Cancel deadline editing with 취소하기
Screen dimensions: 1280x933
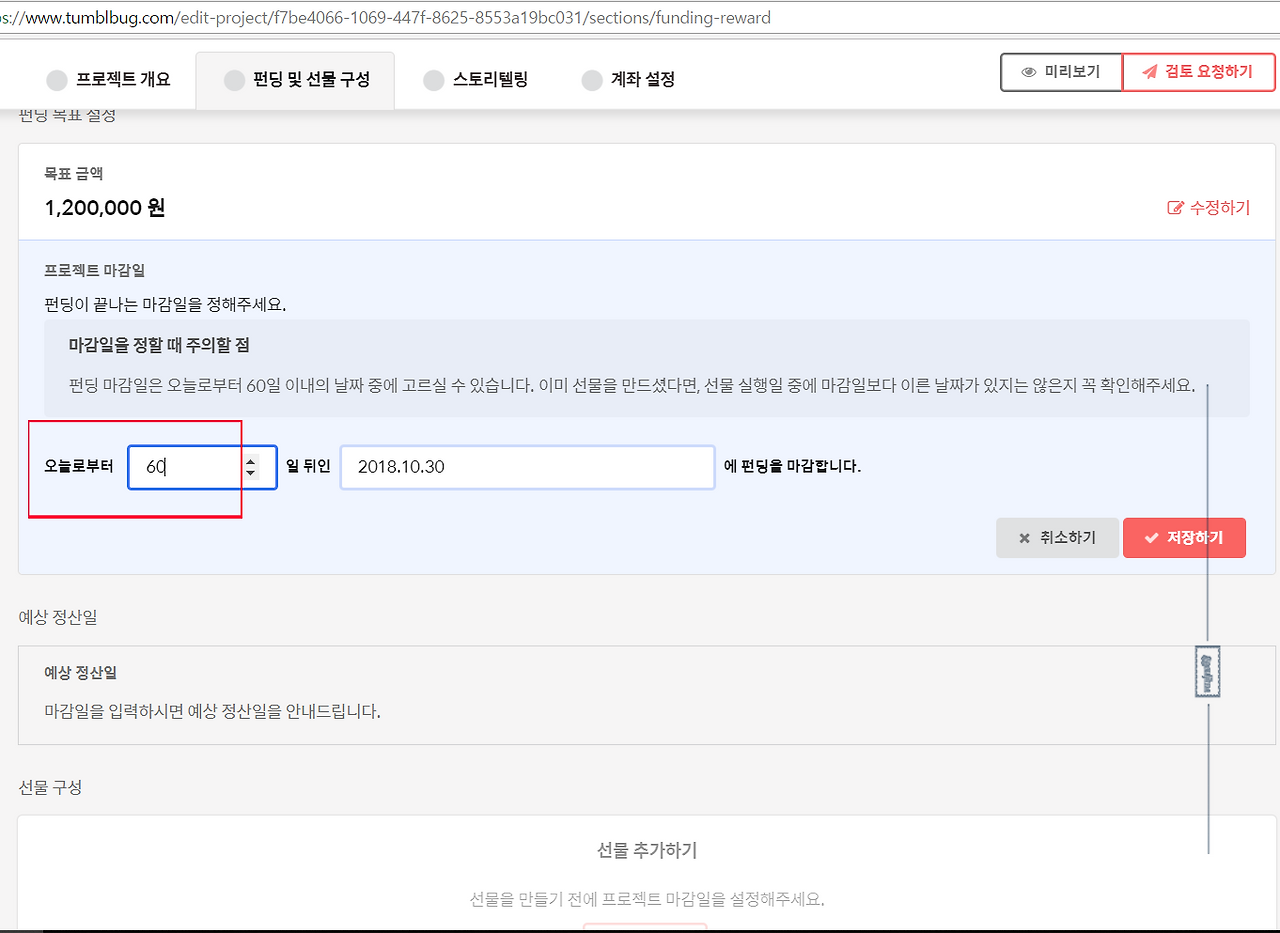coord(1057,538)
